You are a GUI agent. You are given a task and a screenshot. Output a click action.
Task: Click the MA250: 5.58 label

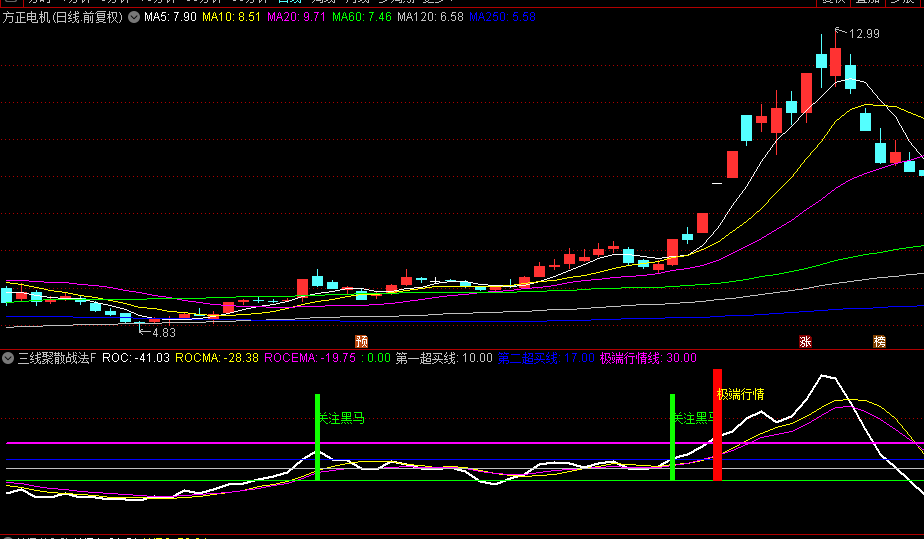[502, 17]
